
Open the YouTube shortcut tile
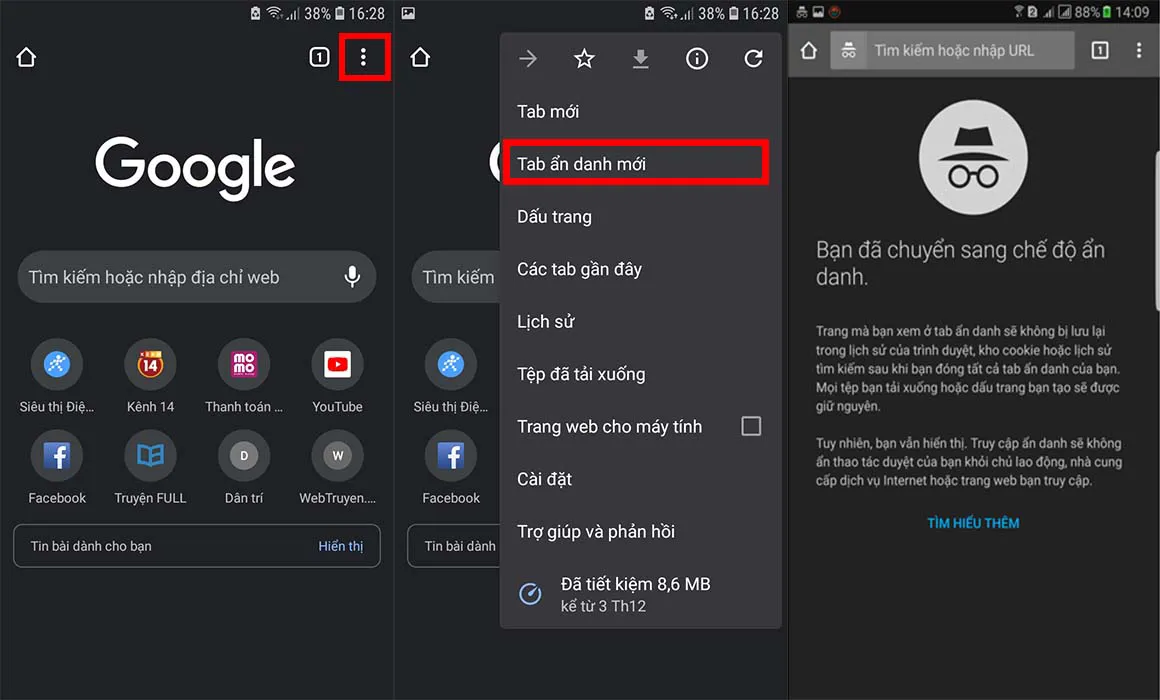pyautogui.click(x=337, y=365)
